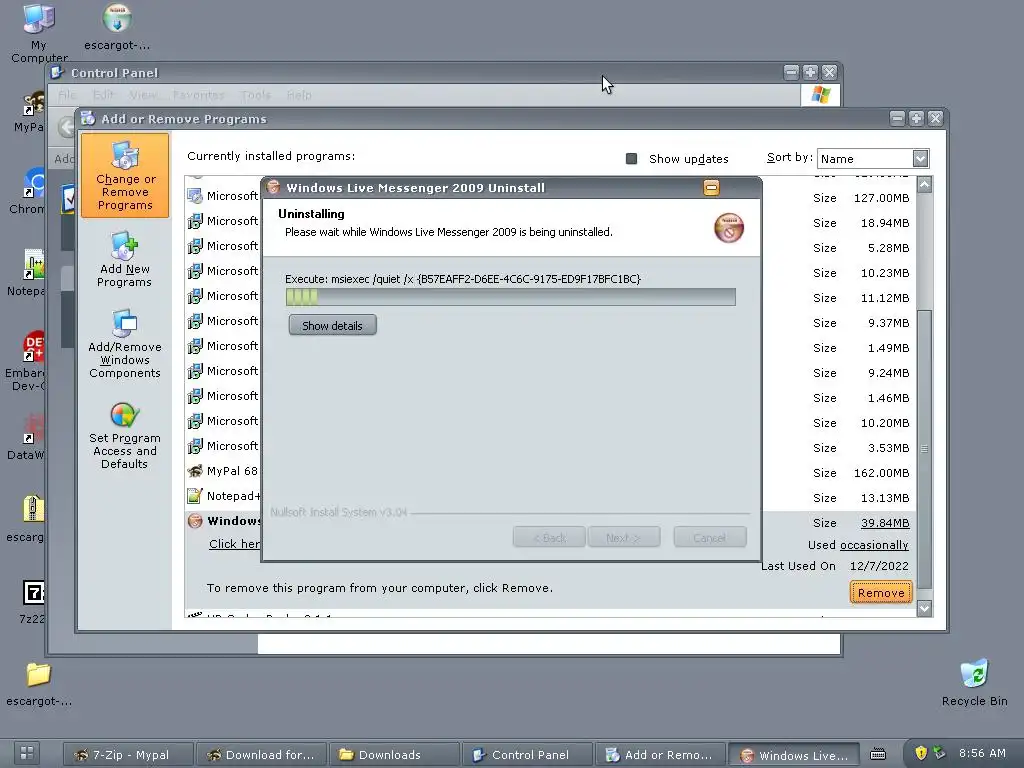This screenshot has width=1024, height=768.
Task: Open Favorites menu in Control Panel window
Action: tap(198, 95)
